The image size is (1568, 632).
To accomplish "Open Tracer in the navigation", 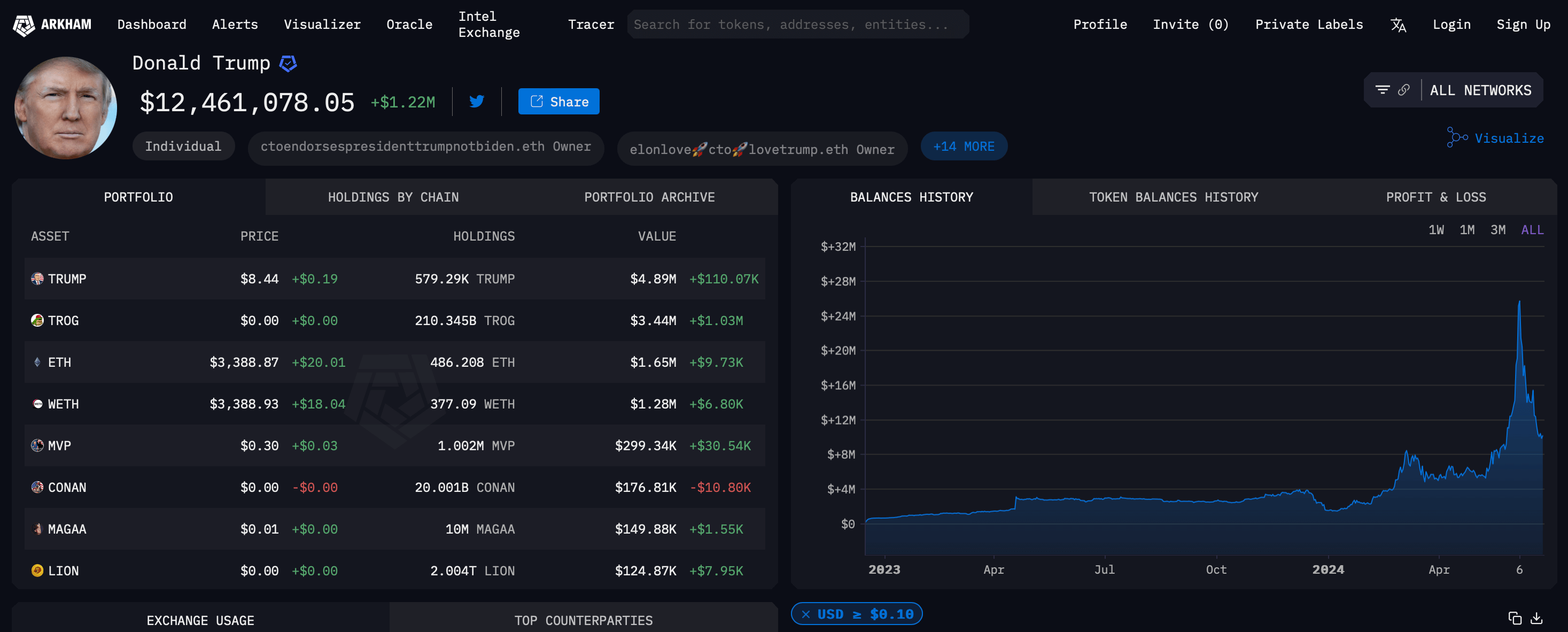I will click(591, 25).
